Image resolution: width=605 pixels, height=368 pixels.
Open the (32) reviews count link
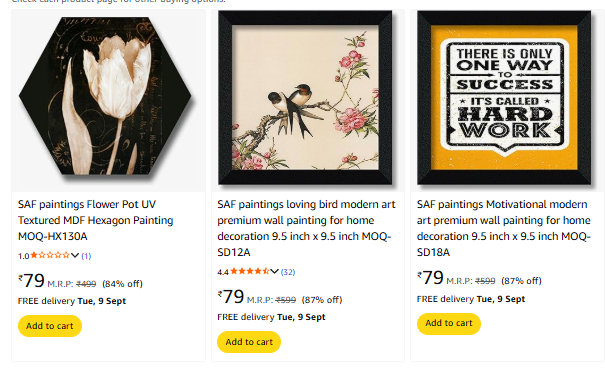pyautogui.click(x=288, y=272)
